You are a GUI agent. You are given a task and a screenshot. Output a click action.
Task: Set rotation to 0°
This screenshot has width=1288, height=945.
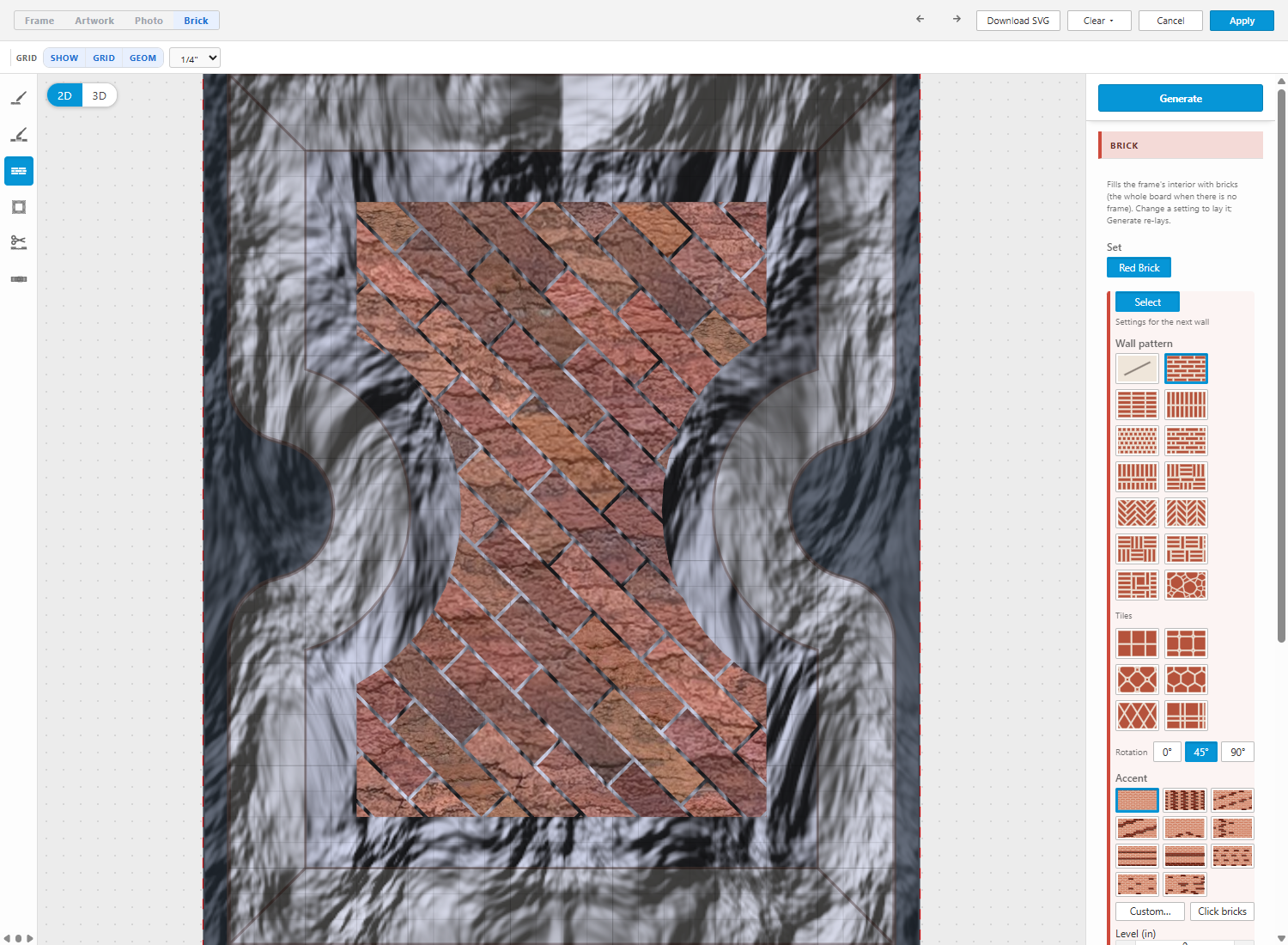point(1167,752)
